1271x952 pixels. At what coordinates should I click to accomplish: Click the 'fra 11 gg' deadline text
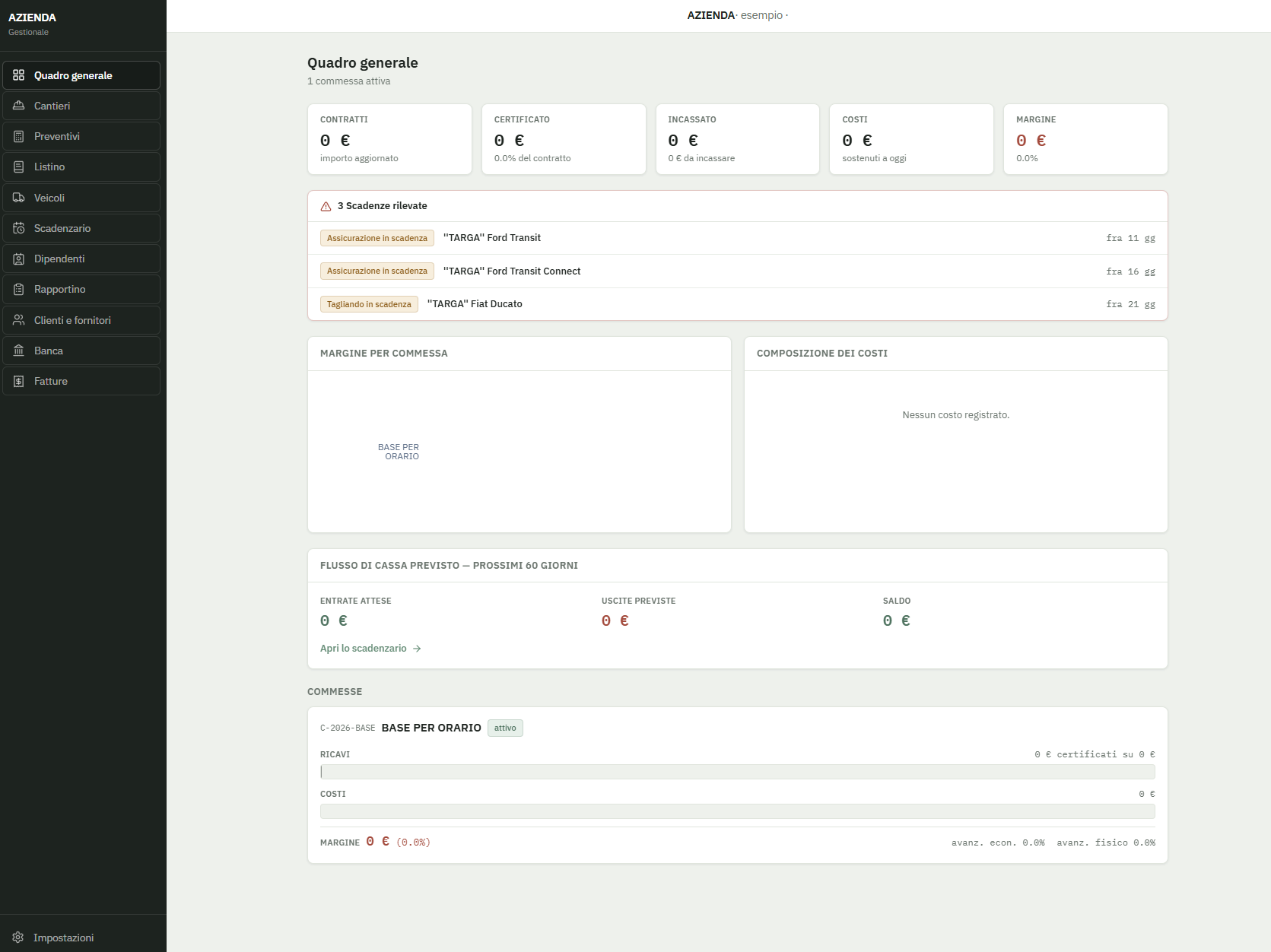click(1130, 238)
